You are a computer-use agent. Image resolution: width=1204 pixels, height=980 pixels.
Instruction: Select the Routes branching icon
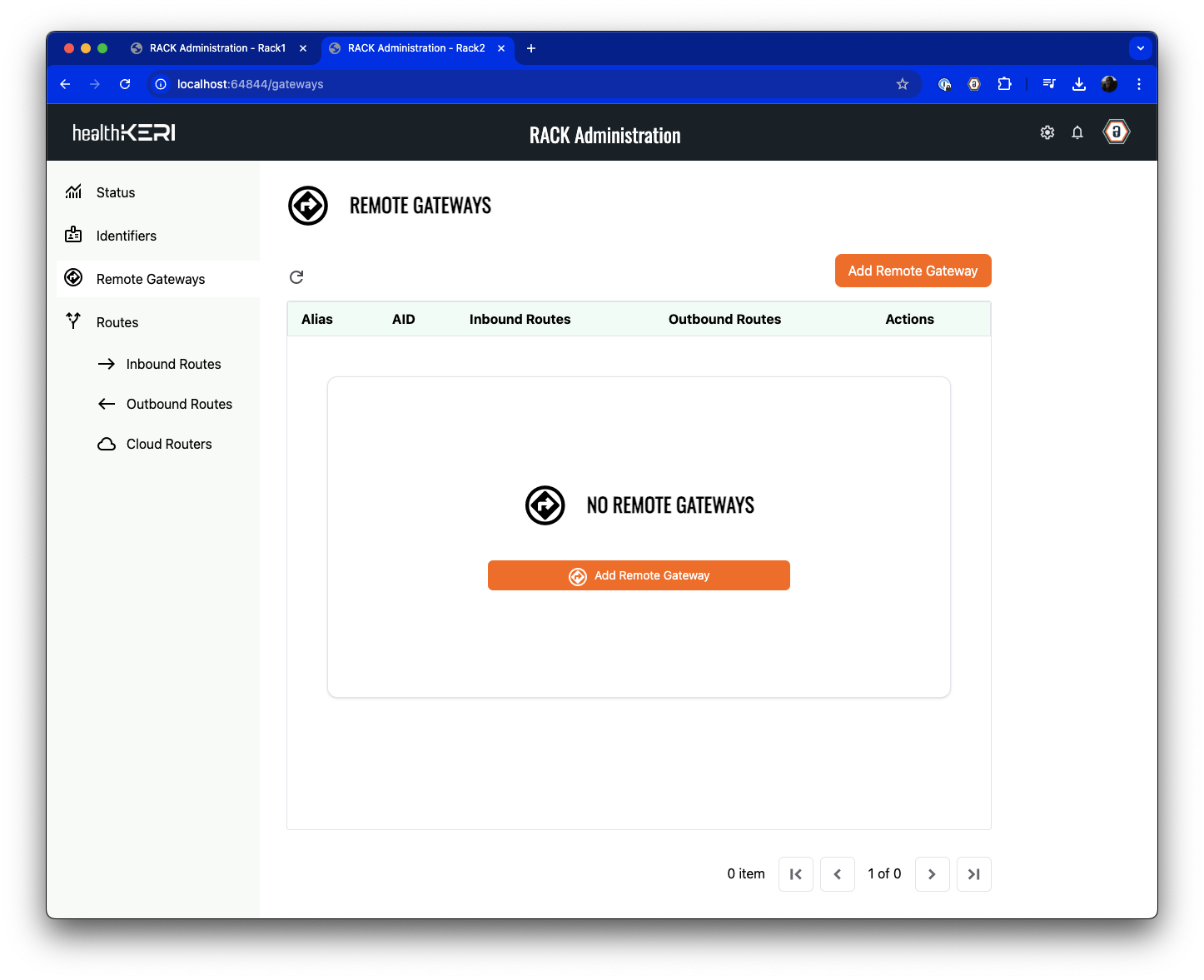(73, 321)
